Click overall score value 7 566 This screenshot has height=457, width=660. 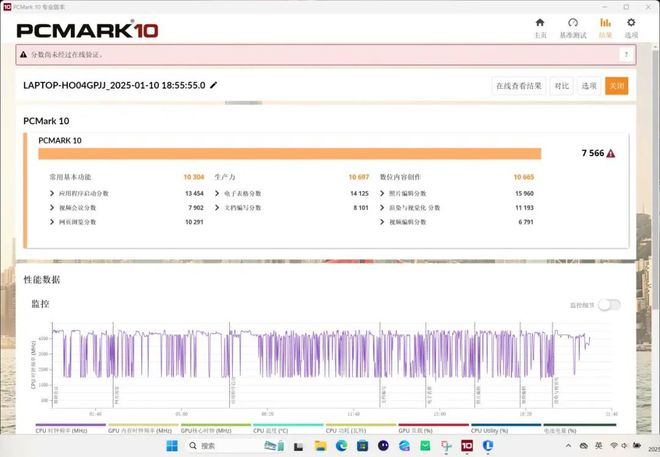pos(593,153)
